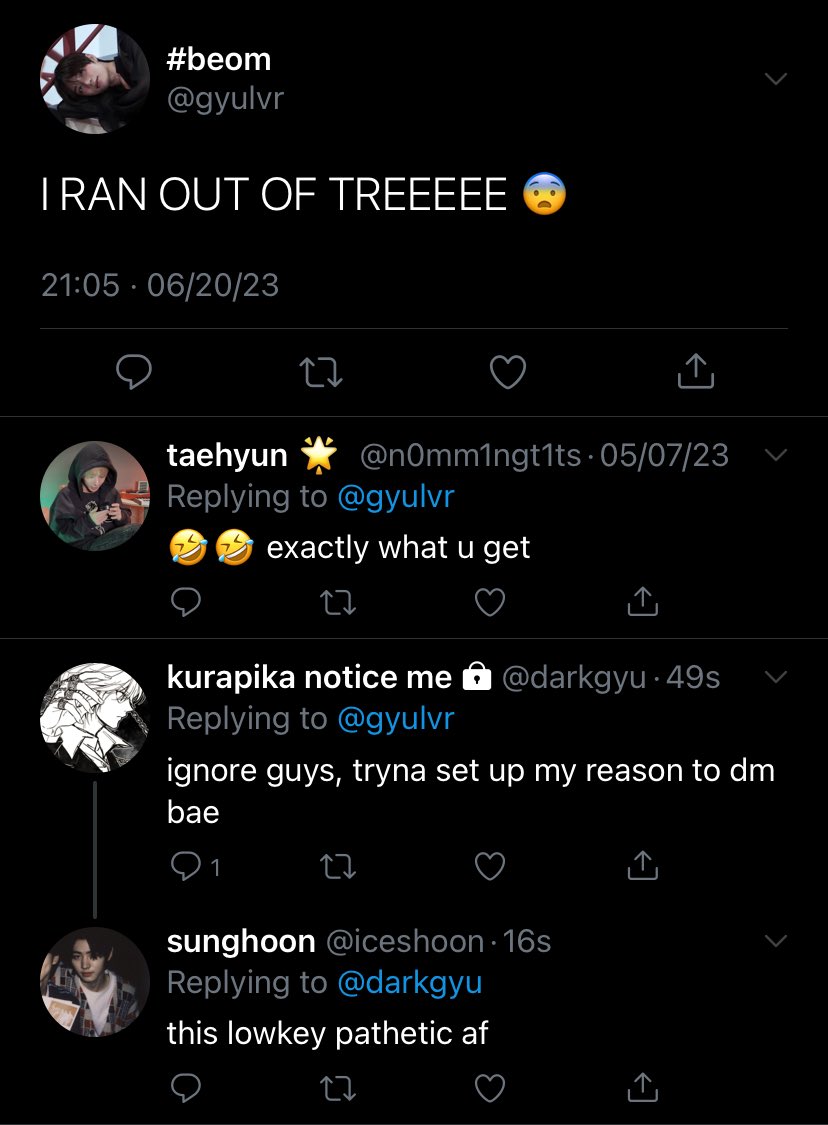Reply to the main #beom tweet
The height and width of the screenshot is (1125, 828).
pyautogui.click(x=134, y=372)
